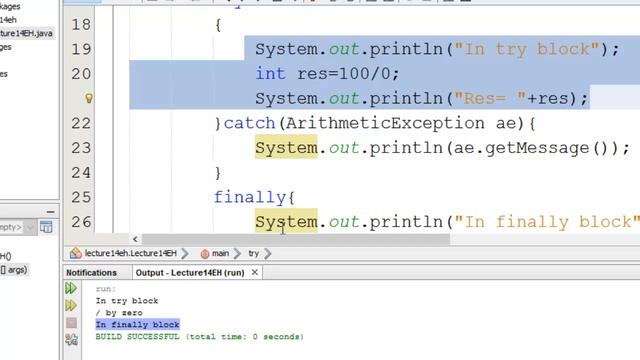
Task: Click line number 19 in gutter
Action: pos(81,49)
